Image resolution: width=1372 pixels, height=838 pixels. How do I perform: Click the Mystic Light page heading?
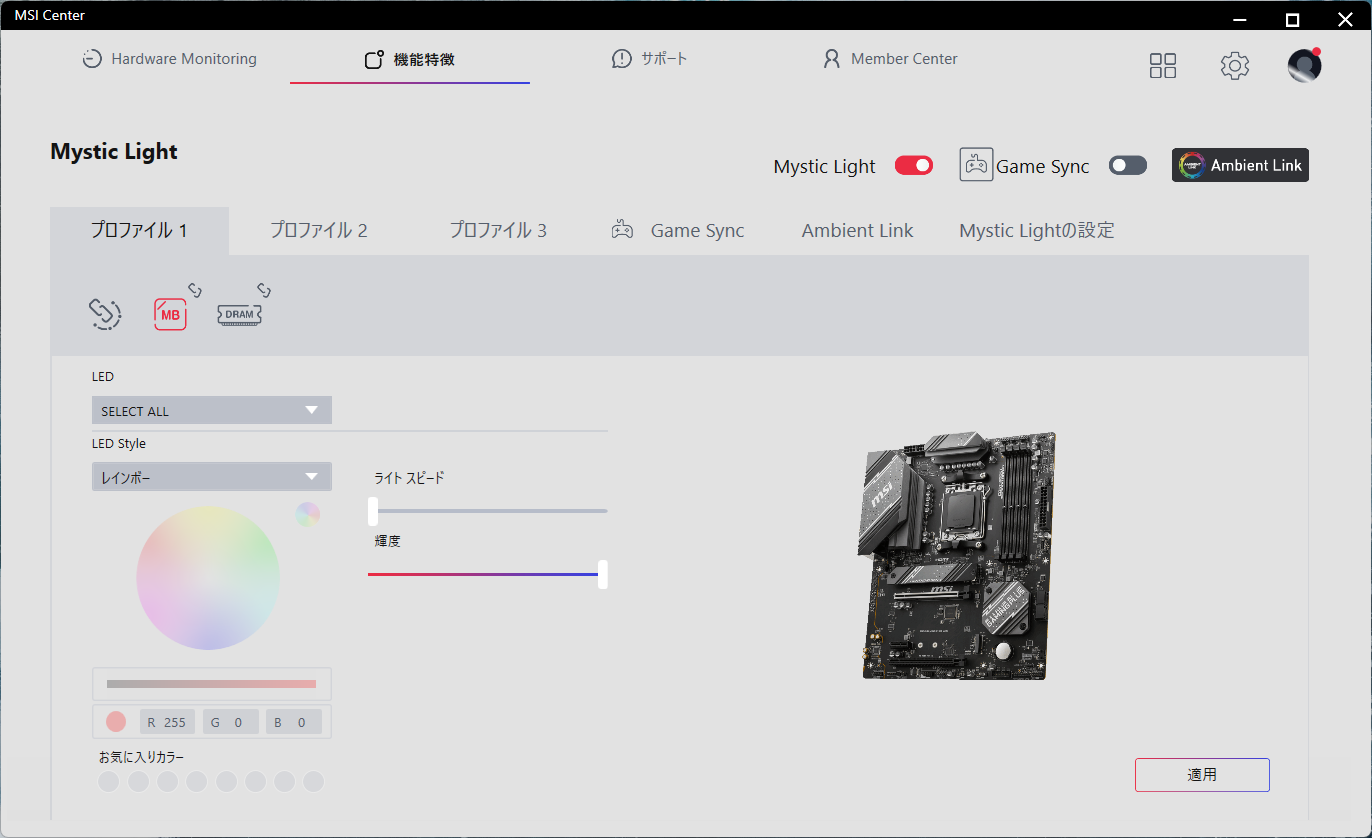(x=114, y=152)
